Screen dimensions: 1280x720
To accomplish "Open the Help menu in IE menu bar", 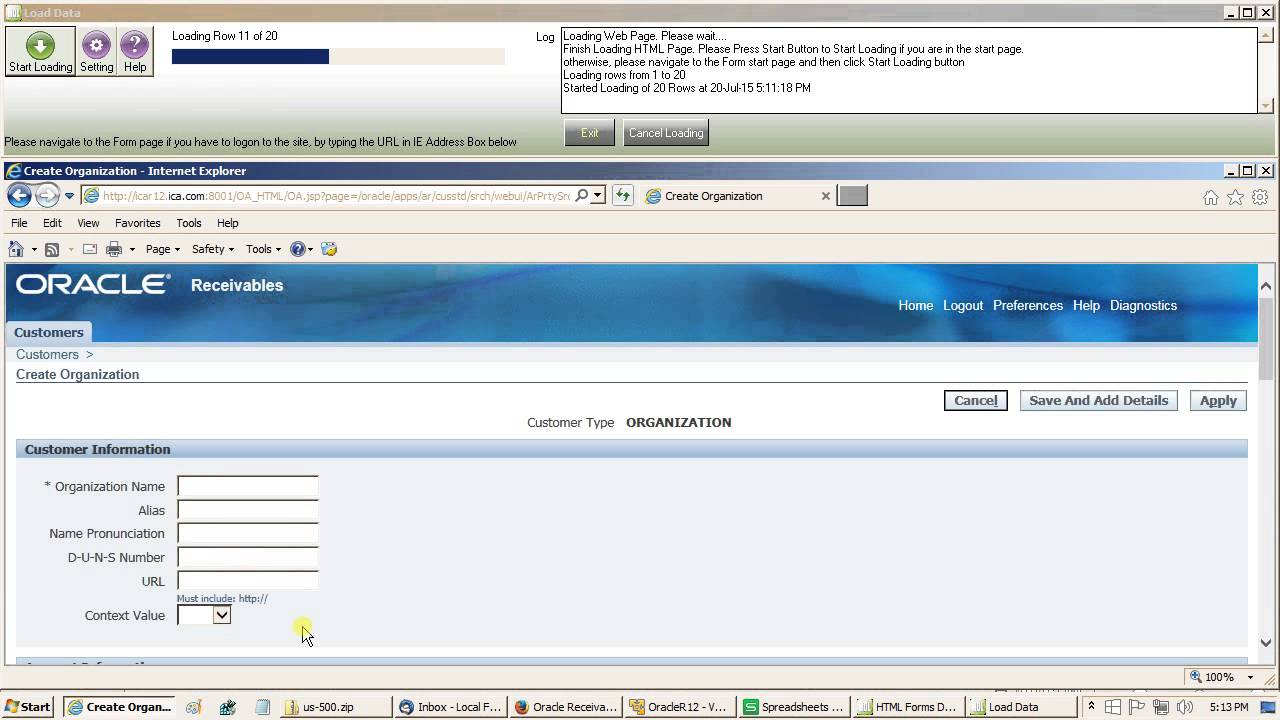I will tap(227, 223).
